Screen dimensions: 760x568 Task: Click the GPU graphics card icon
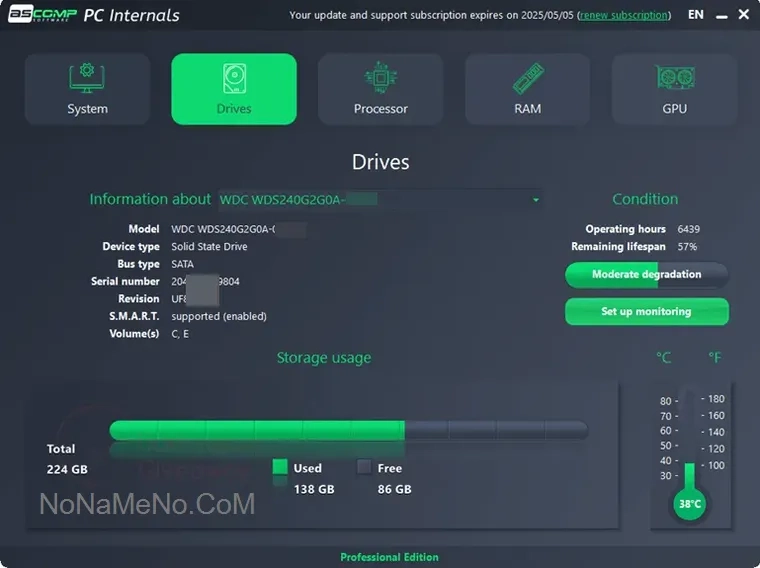(x=674, y=78)
